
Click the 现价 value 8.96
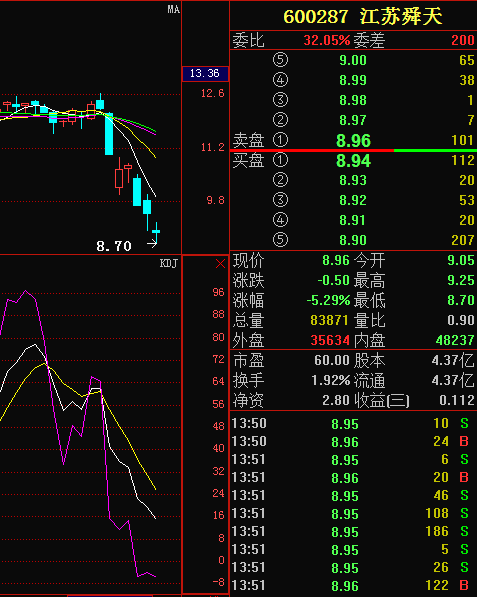(x=336, y=260)
